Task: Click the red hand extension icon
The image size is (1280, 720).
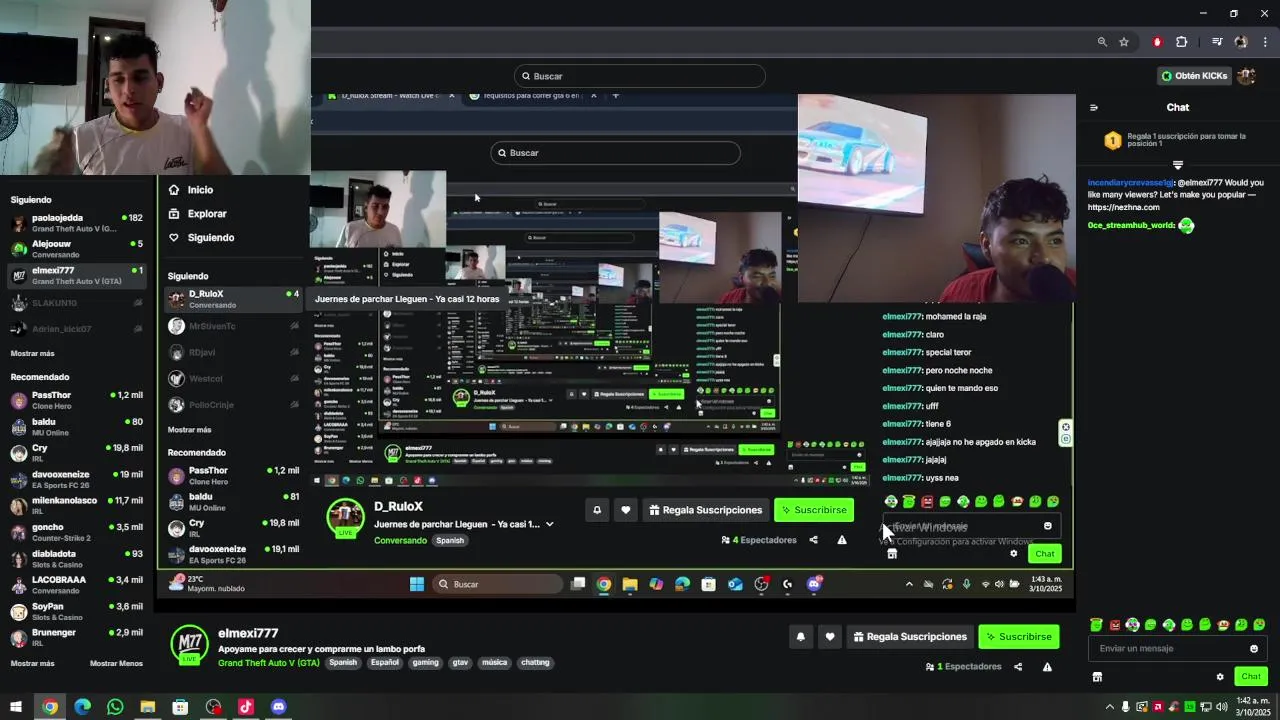Action: pyautogui.click(x=1157, y=42)
